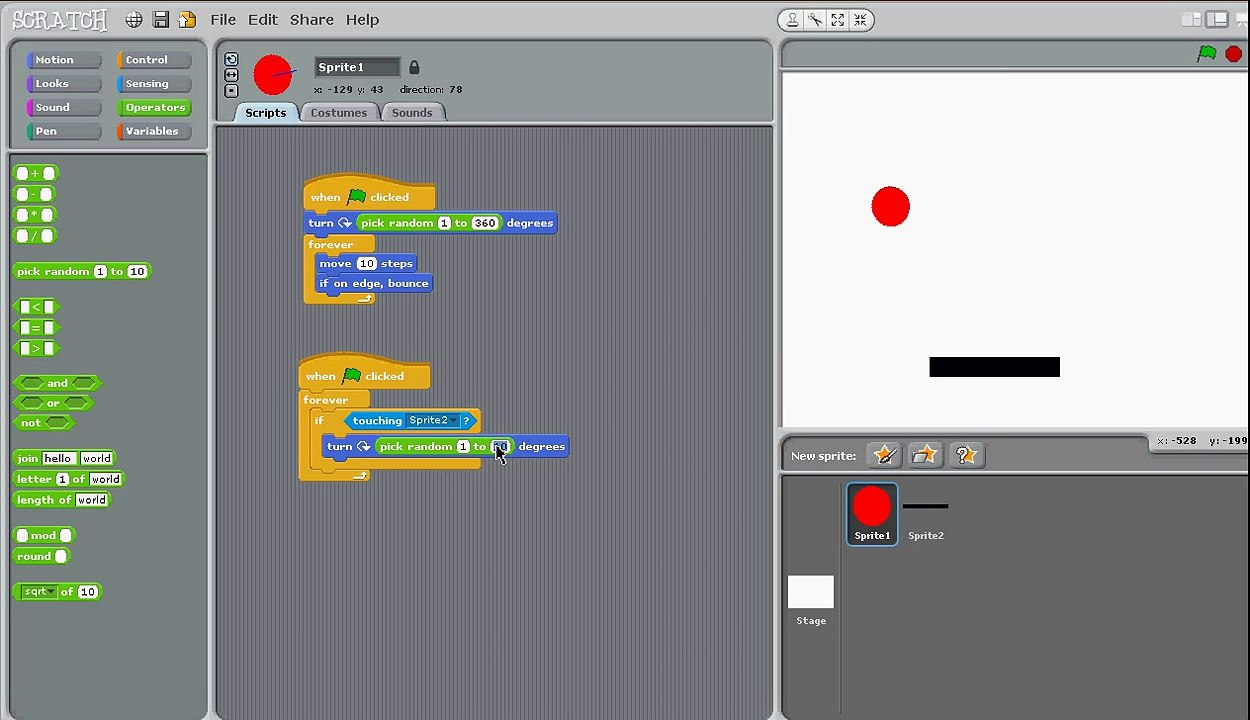Open the Looks blocks category
Image resolution: width=1250 pixels, height=720 pixels.
64,84
